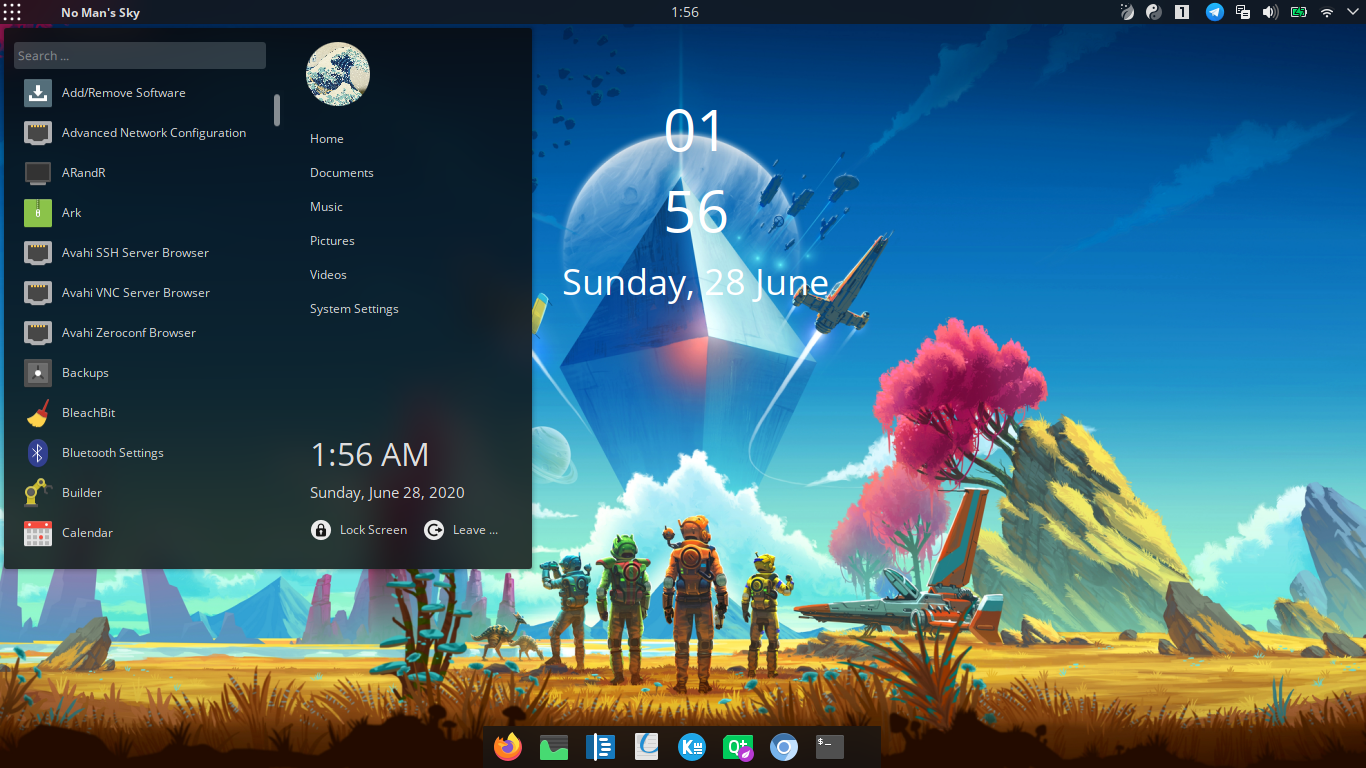Focus the Search ... input field
This screenshot has height=768, width=1366.
(140, 56)
